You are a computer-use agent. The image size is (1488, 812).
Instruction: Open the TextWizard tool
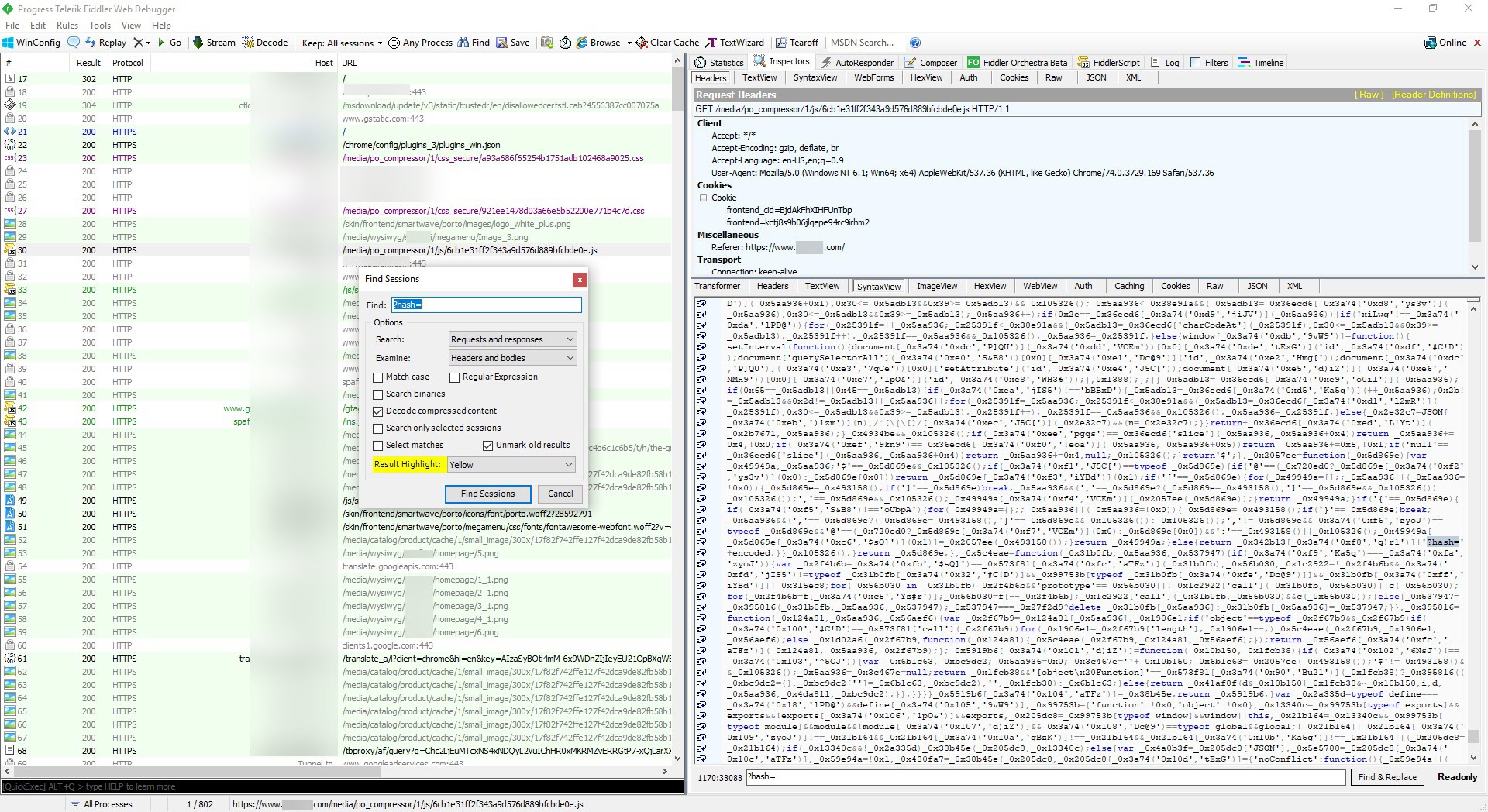(x=735, y=43)
